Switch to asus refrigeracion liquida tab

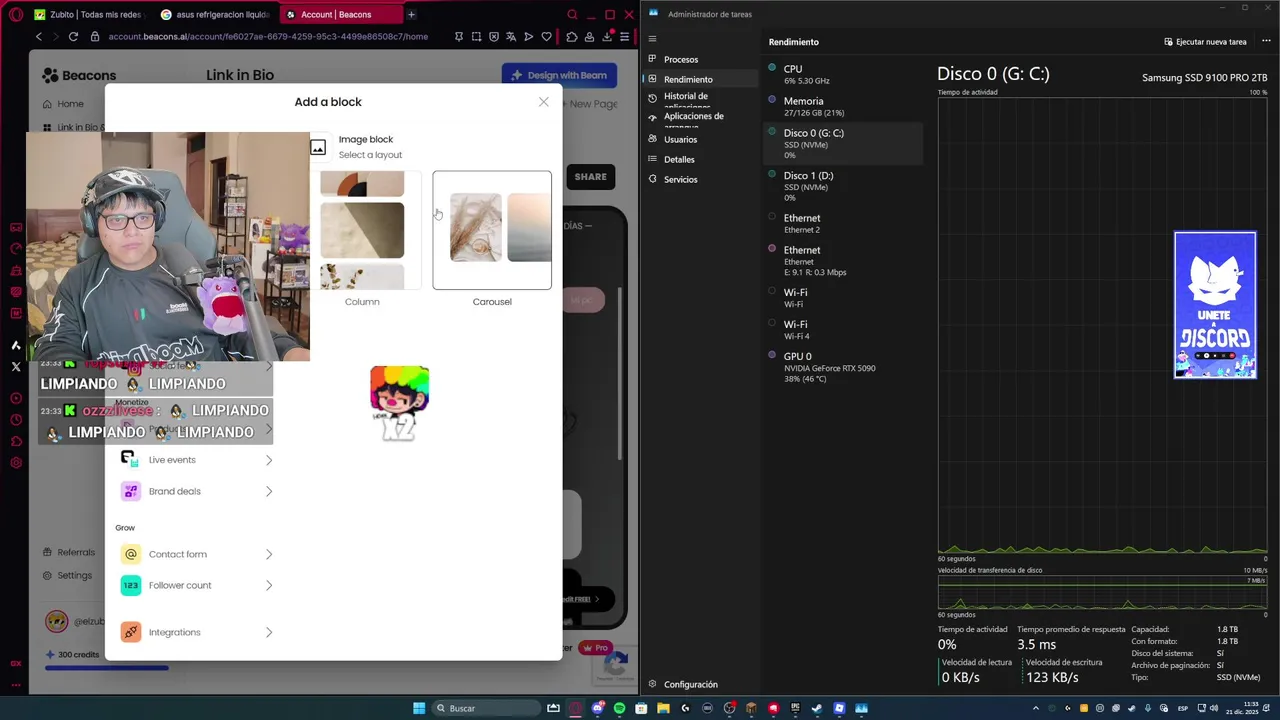(x=215, y=15)
